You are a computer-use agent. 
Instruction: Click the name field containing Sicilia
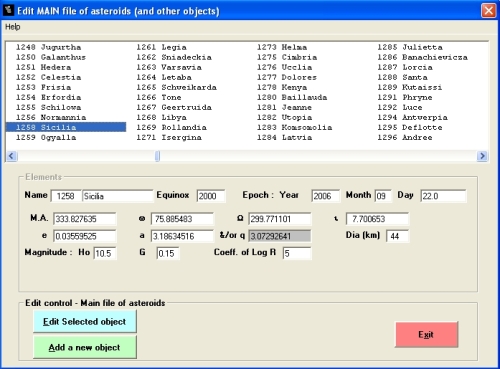118,196
